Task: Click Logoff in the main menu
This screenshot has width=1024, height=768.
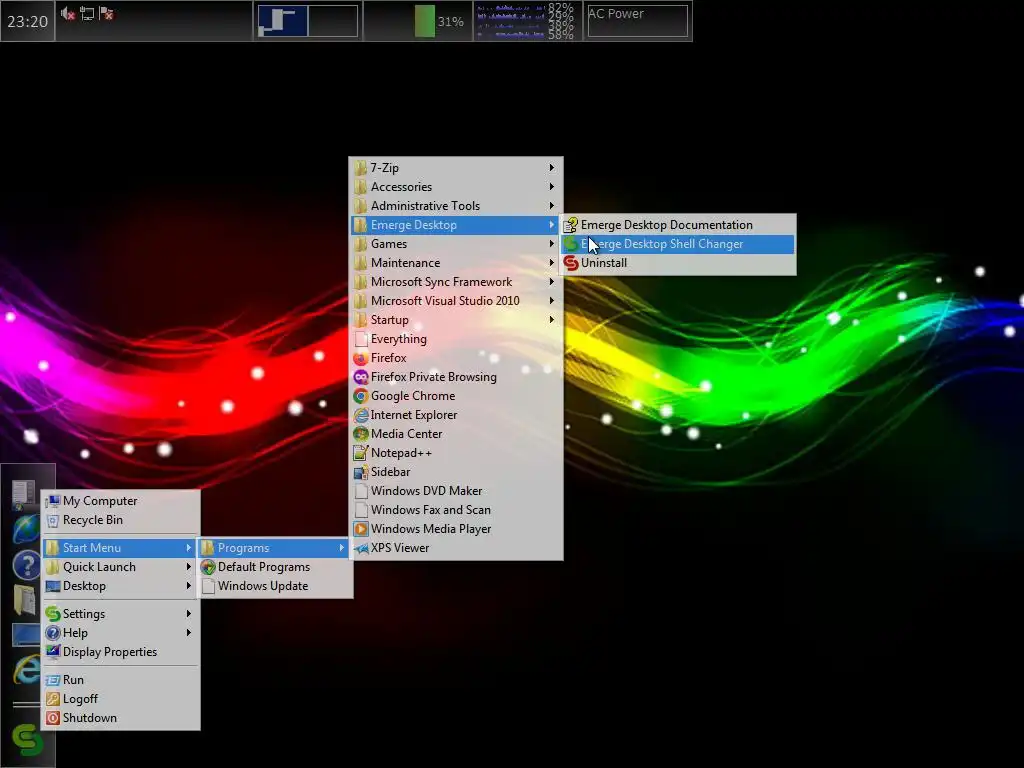Action: pyautogui.click(x=121, y=699)
